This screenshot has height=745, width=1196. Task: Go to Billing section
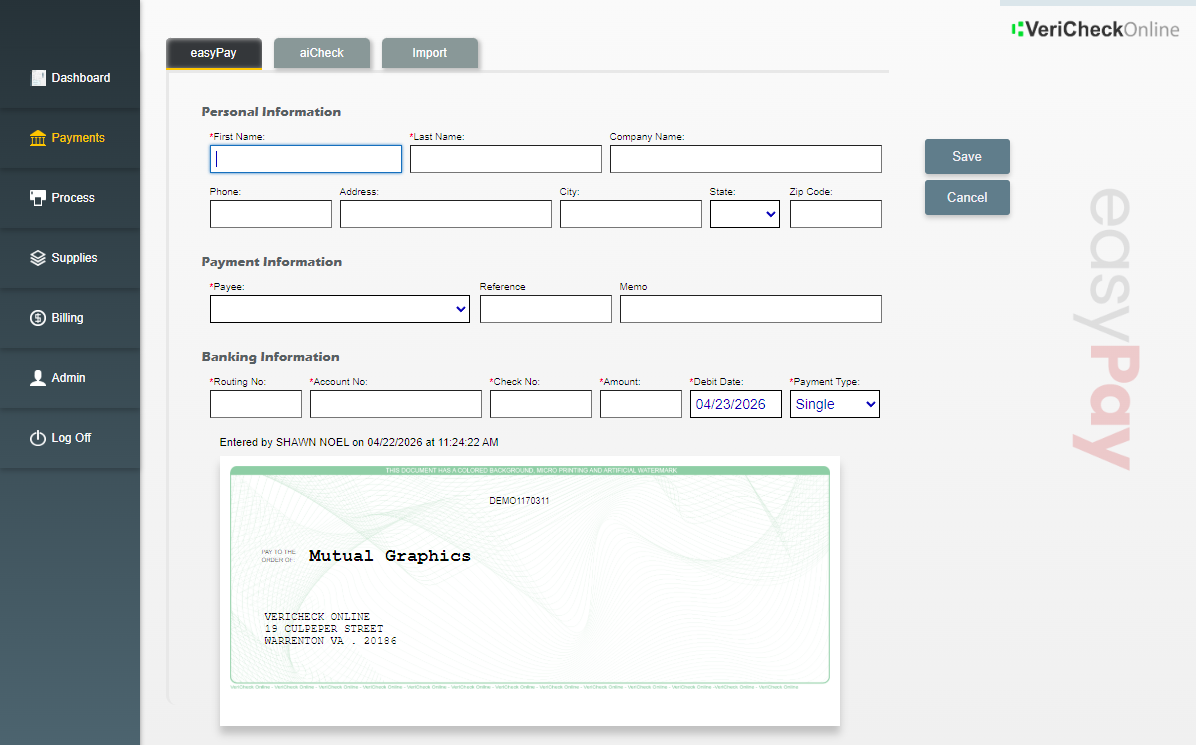[70, 318]
